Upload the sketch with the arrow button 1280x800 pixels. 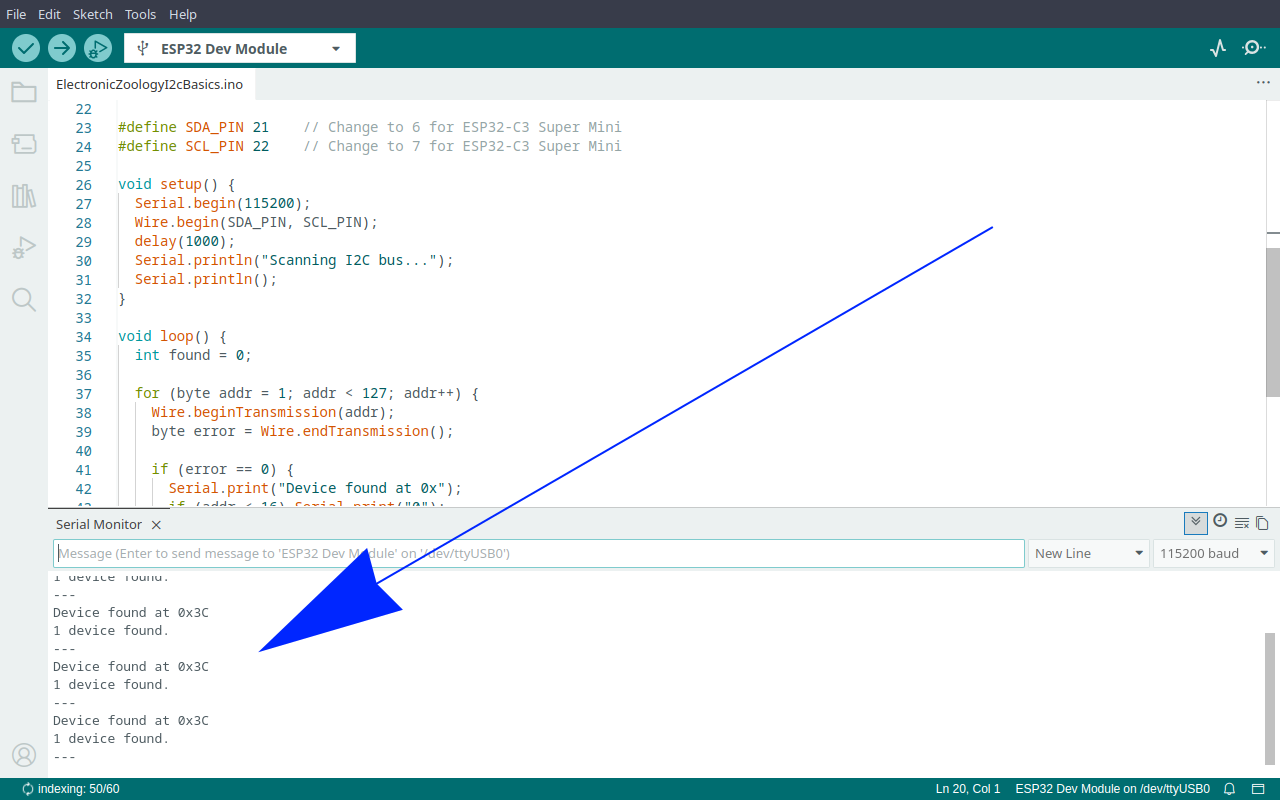tap(62, 48)
